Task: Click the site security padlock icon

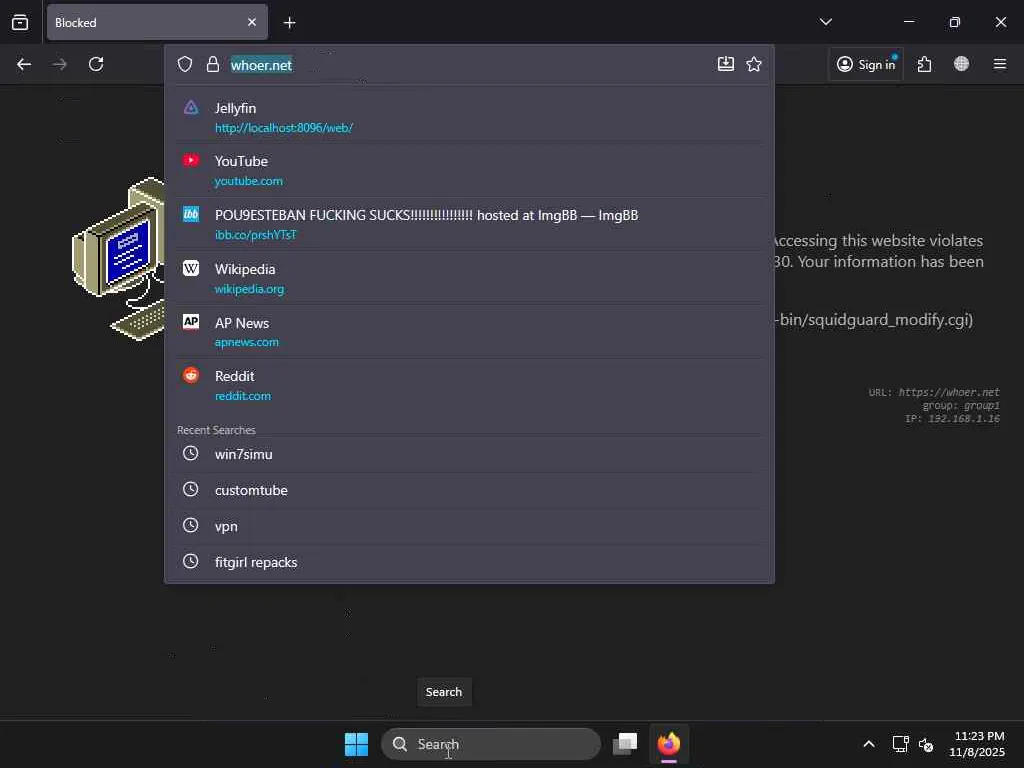Action: [213, 64]
